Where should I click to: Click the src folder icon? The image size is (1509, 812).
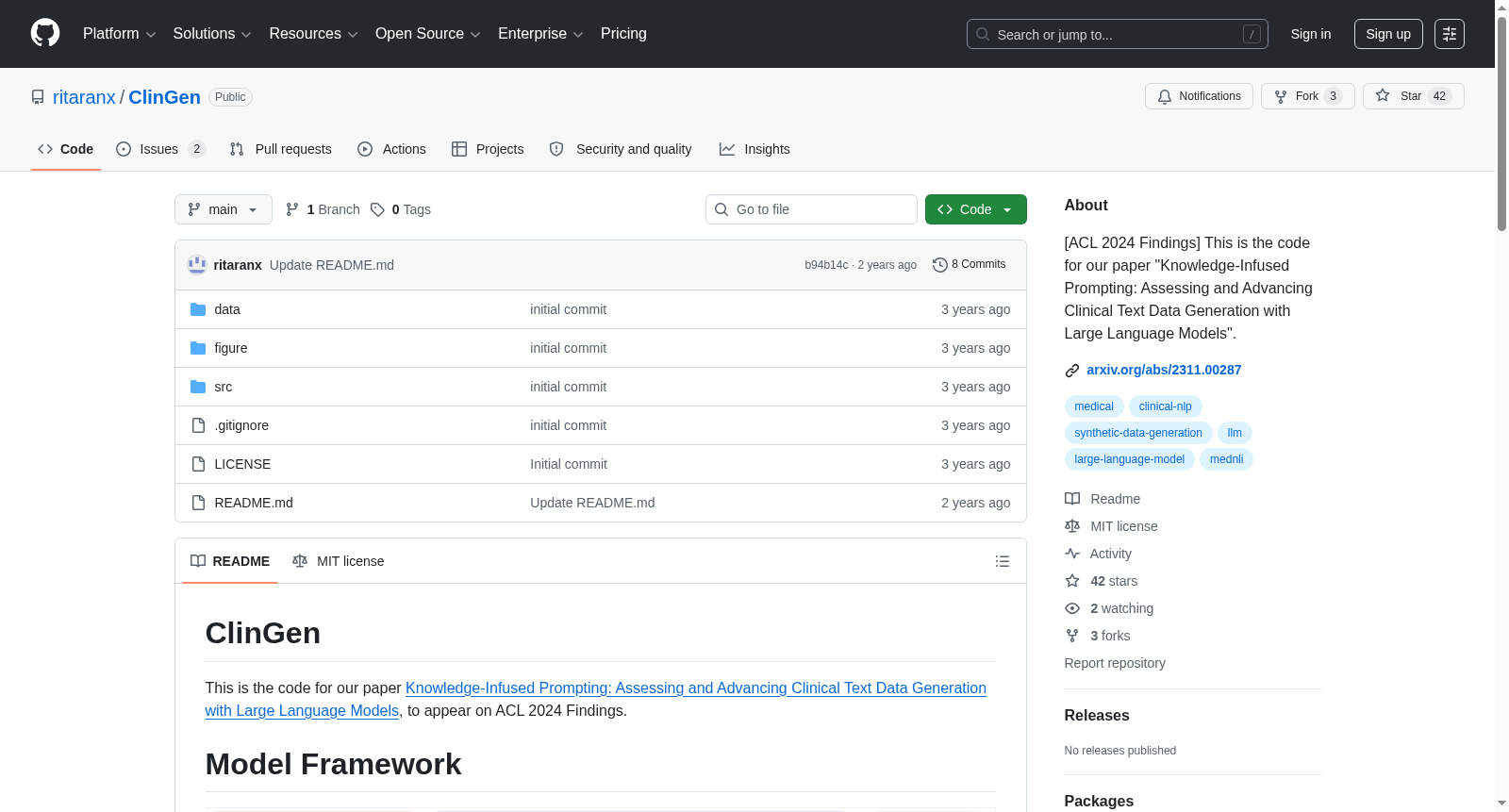tap(198, 387)
